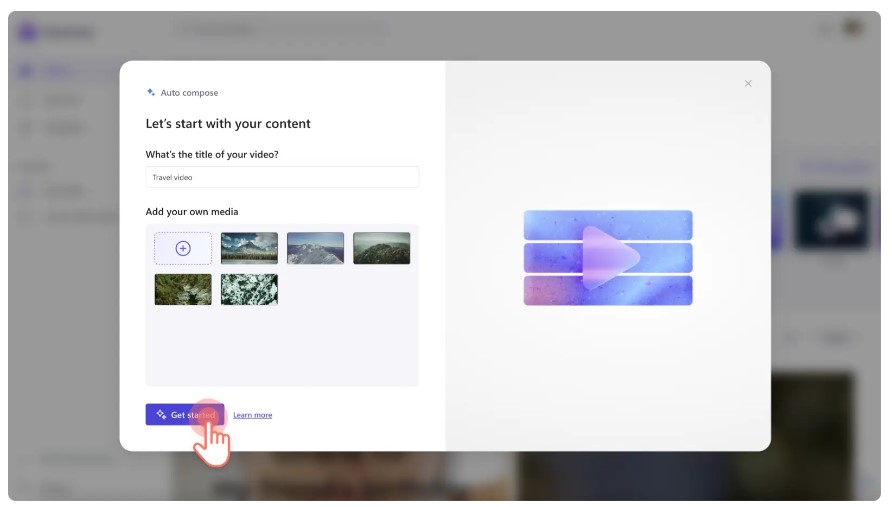
Task: Select the green hilltop thumbnail
Action: 381,248
